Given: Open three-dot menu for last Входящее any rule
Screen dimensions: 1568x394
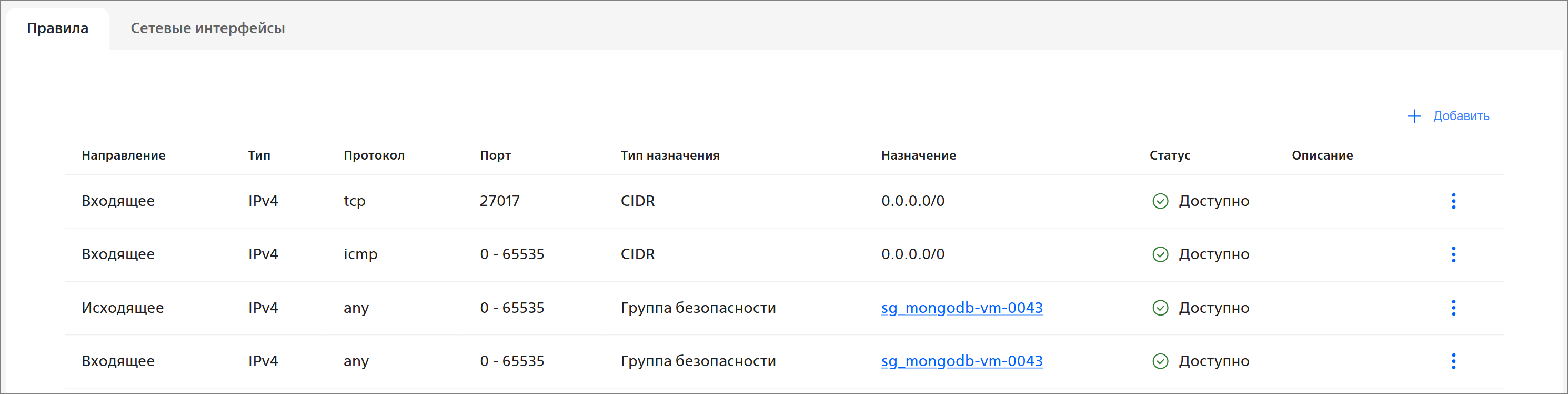Looking at the screenshot, I should [x=1453, y=361].
